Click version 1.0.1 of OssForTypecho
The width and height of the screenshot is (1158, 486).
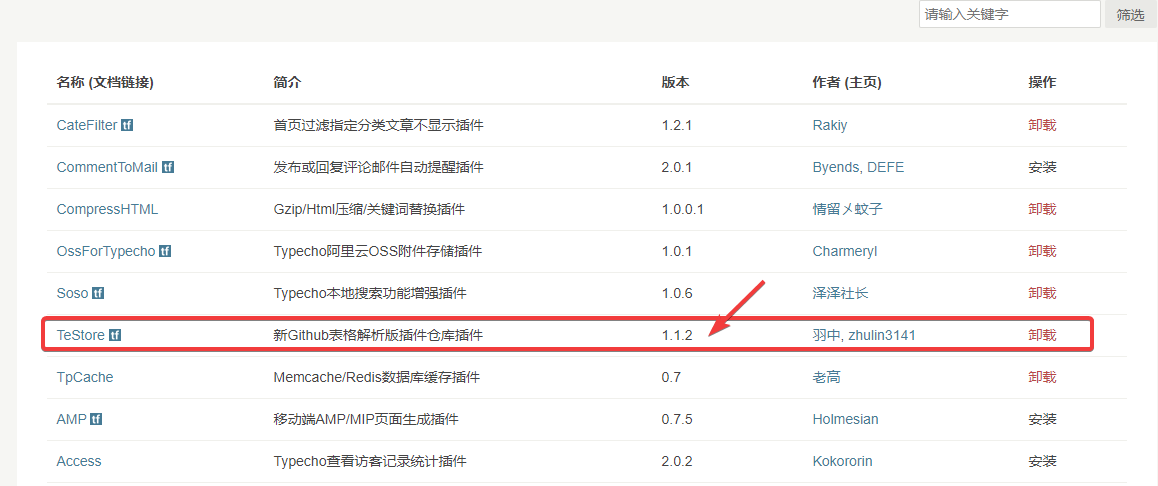click(676, 251)
